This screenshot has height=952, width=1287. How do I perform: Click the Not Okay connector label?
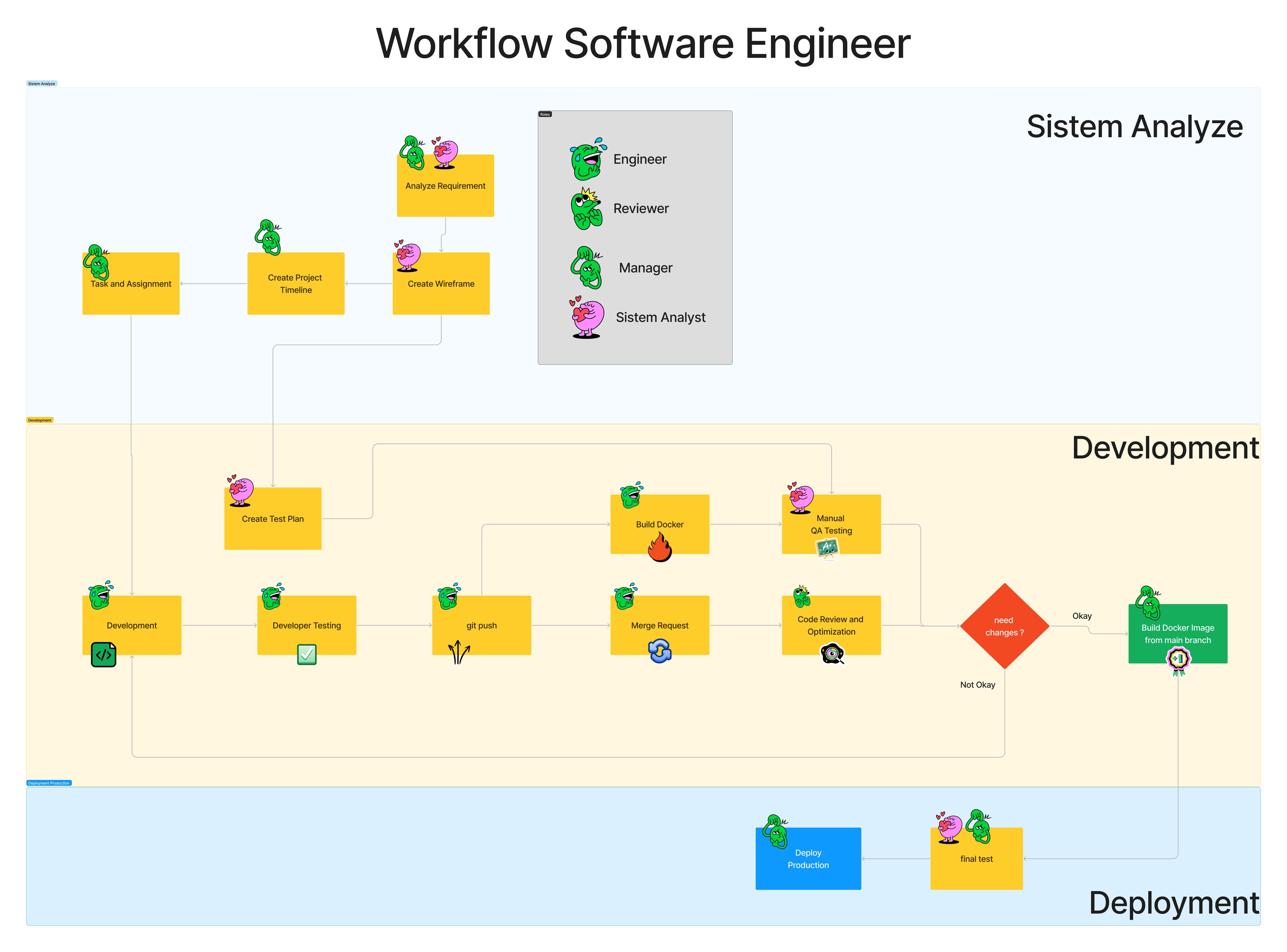point(978,685)
